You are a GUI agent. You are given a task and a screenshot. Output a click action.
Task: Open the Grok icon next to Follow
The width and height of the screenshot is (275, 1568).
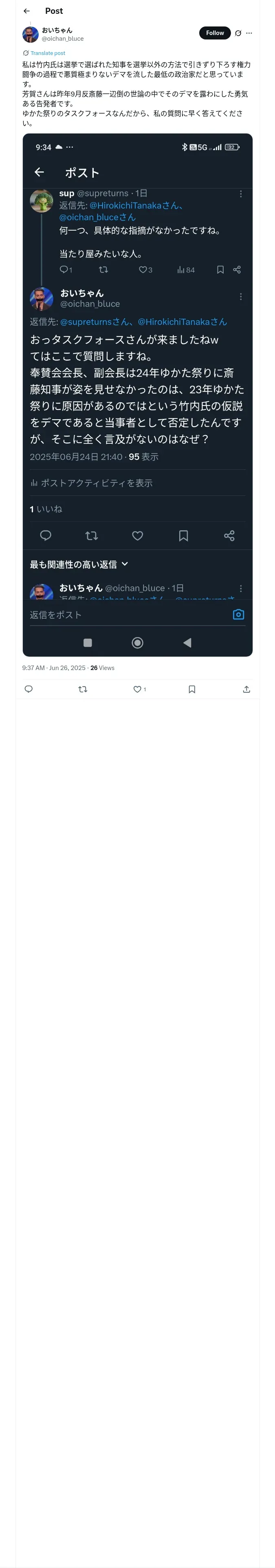click(238, 33)
